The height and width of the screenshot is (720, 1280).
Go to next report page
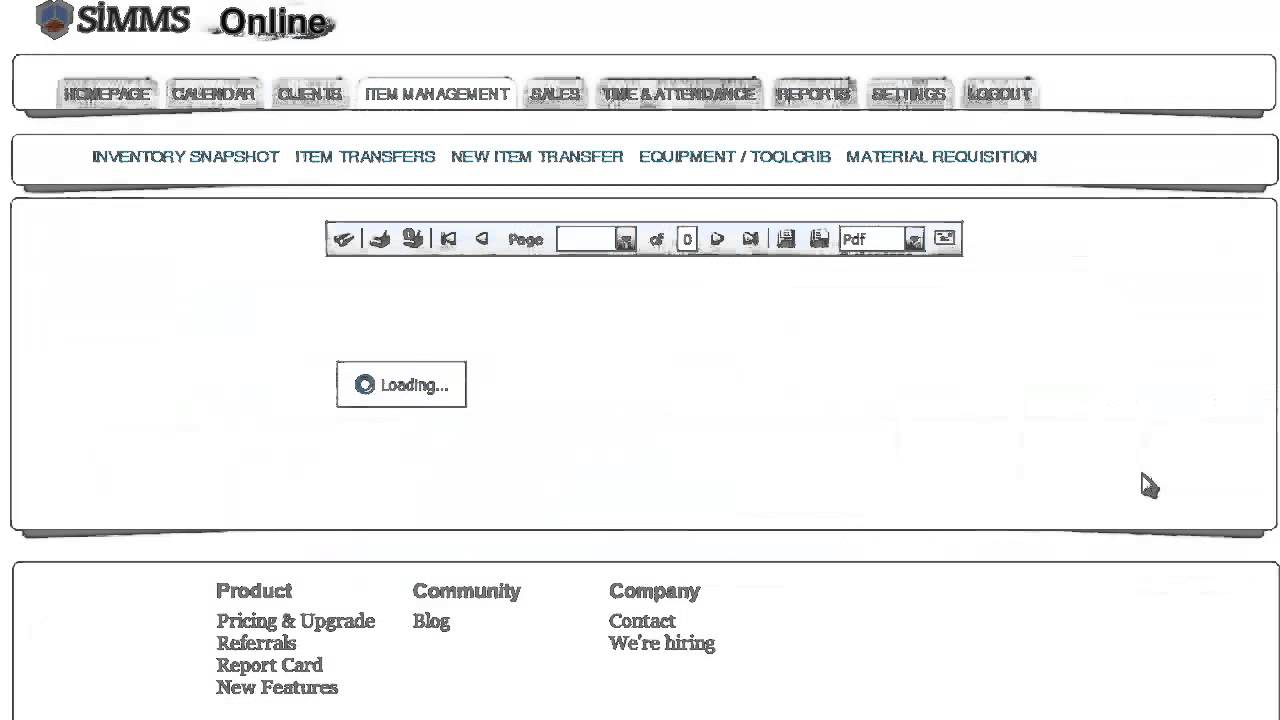(x=717, y=239)
